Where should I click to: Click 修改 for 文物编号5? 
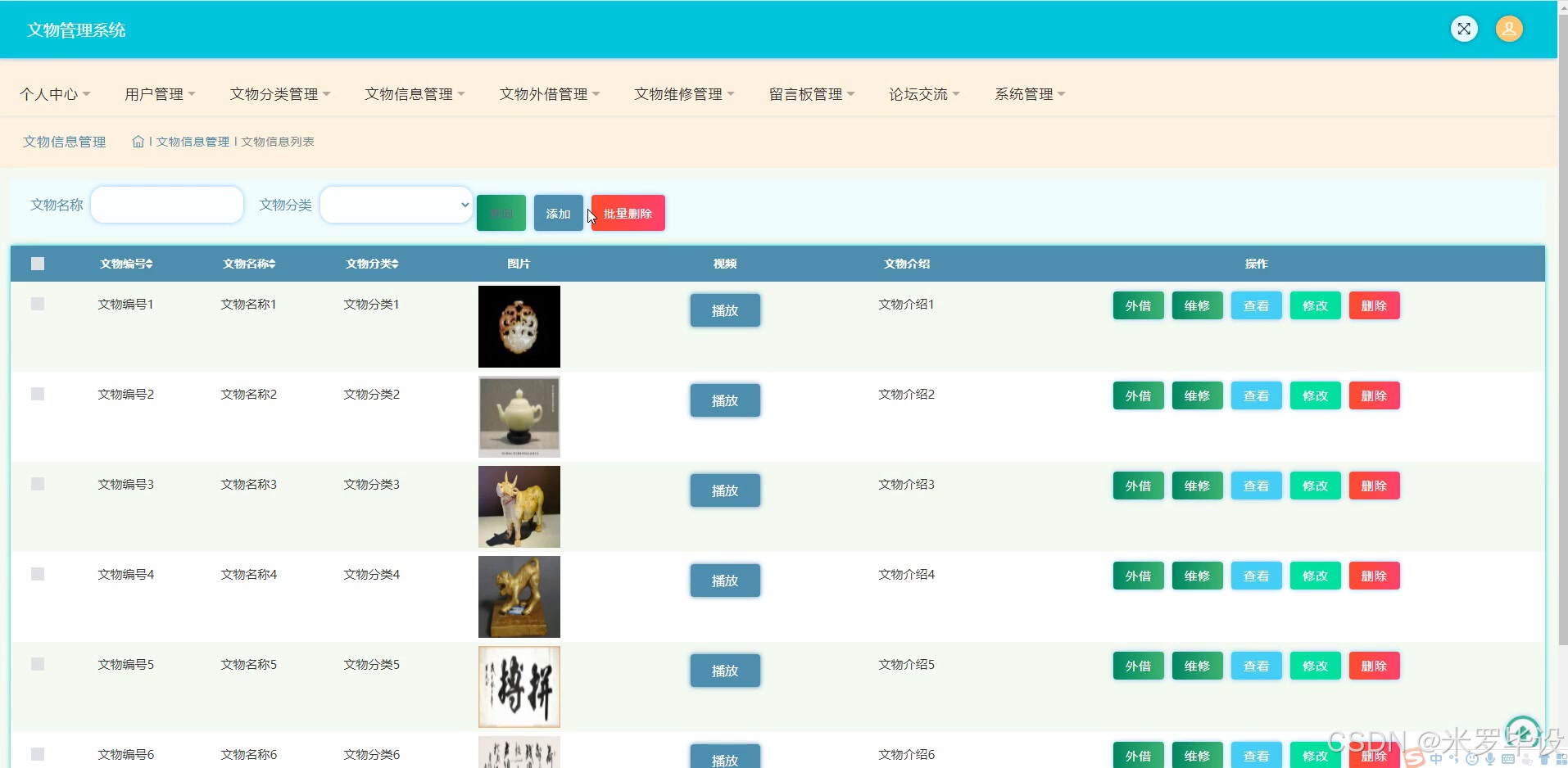(x=1315, y=666)
